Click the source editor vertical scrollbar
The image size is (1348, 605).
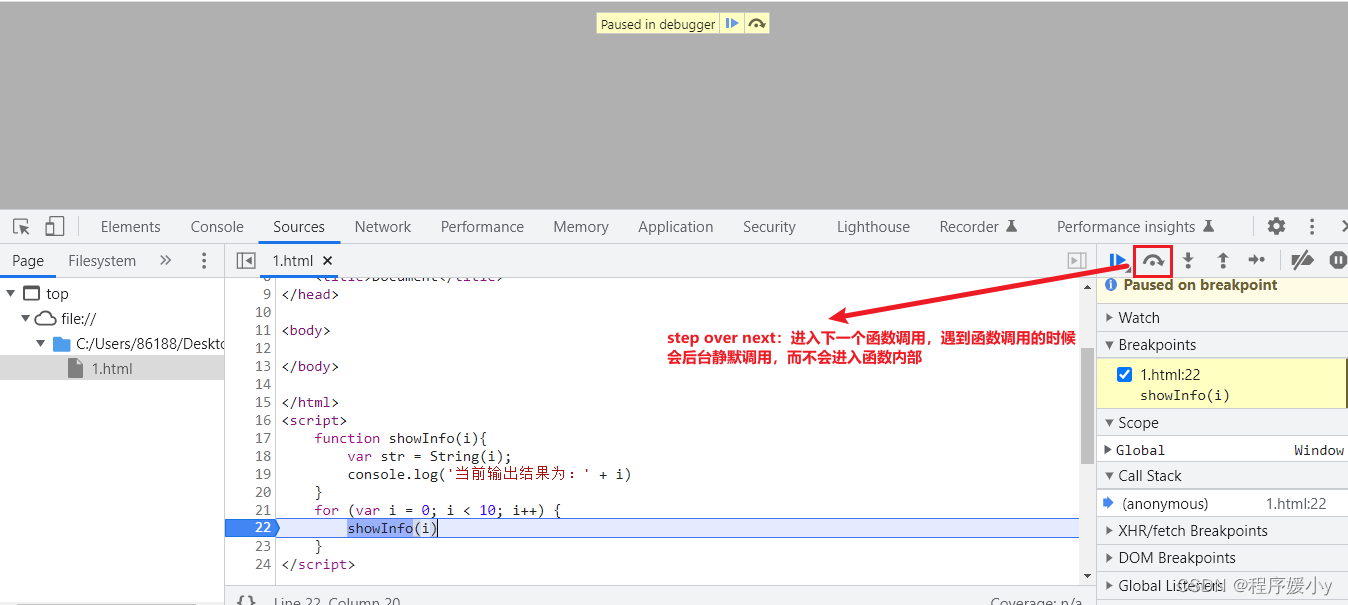[1087, 405]
